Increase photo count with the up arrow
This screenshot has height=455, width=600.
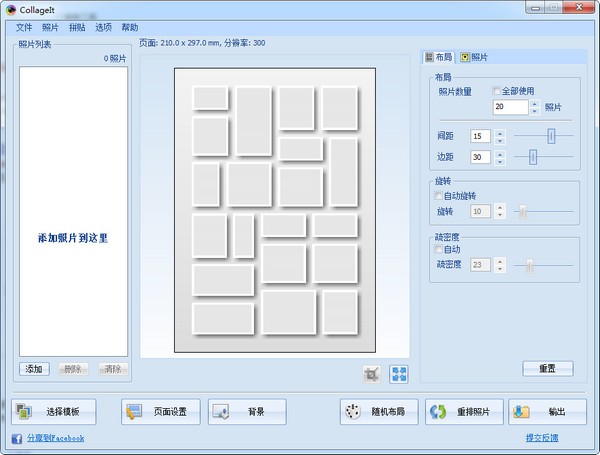click(x=534, y=102)
